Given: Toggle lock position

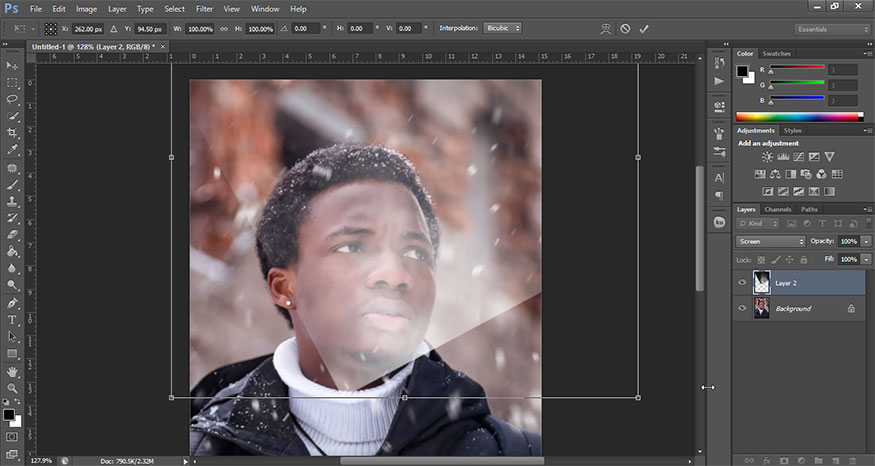Looking at the screenshot, I should point(790,260).
